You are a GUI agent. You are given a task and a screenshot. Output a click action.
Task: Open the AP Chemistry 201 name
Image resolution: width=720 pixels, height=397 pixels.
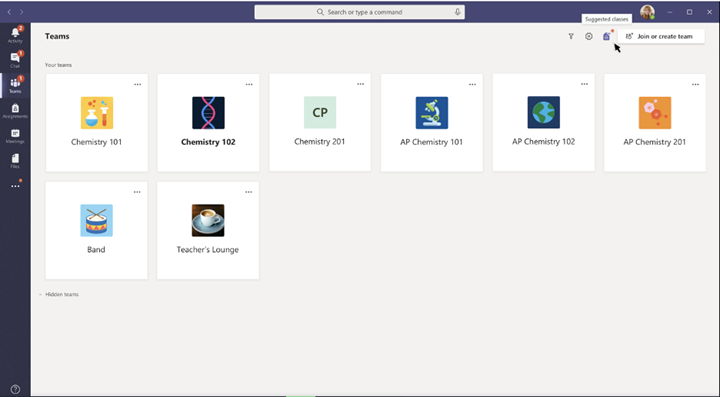655,142
